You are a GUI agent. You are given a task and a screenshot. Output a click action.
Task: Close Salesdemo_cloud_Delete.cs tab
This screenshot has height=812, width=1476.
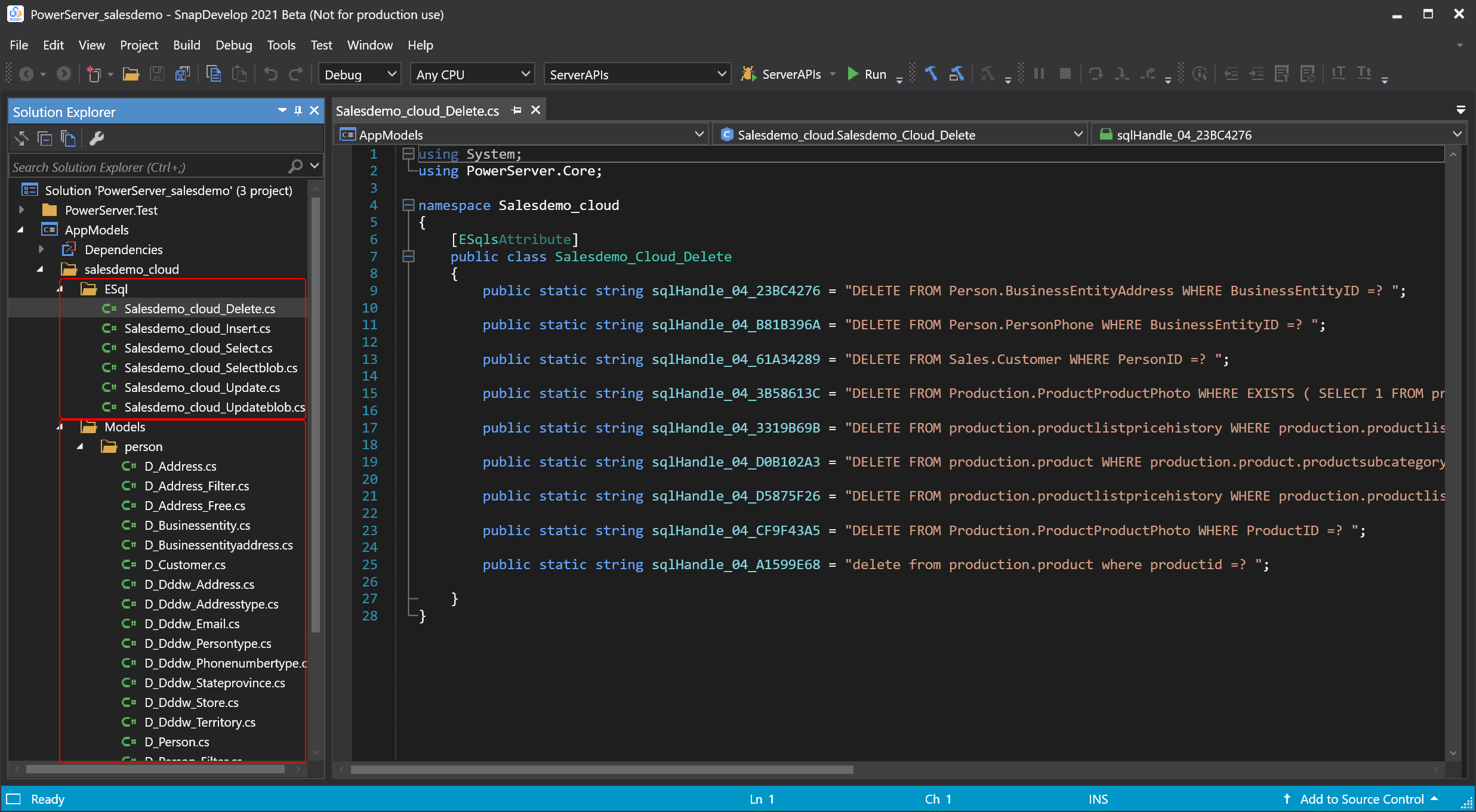(536, 110)
